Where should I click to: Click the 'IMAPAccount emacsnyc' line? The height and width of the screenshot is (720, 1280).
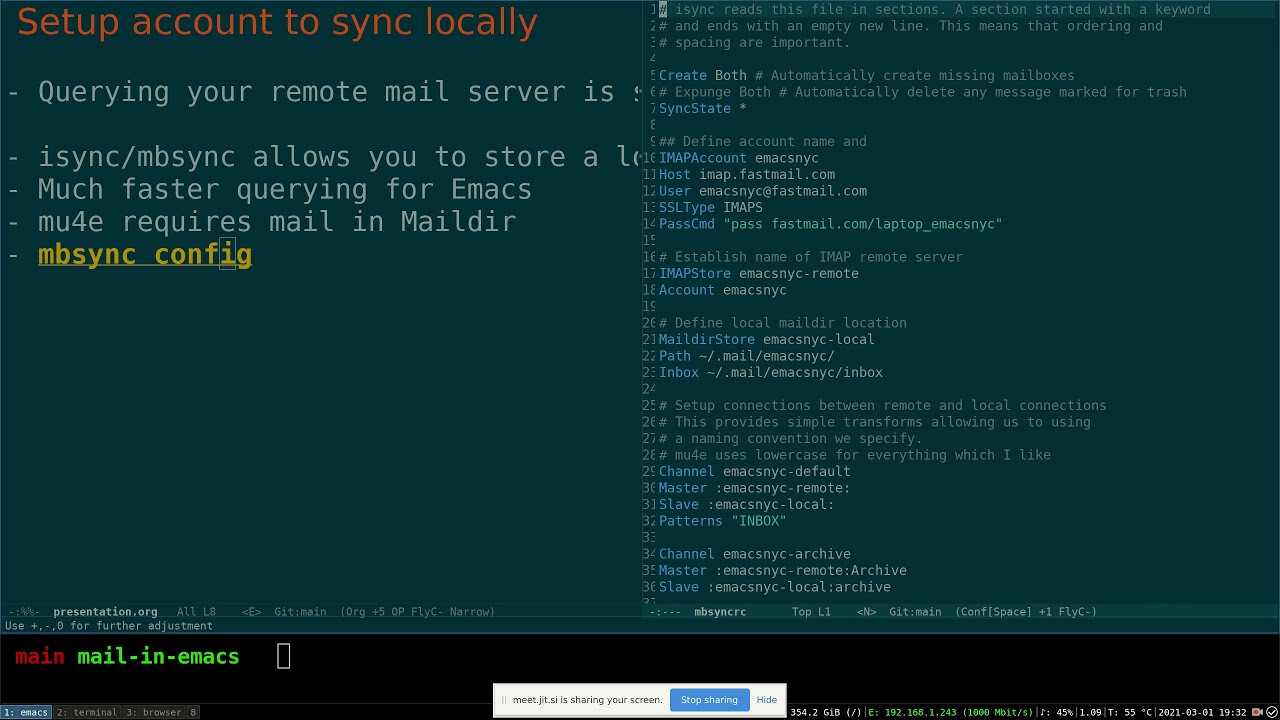pyautogui.click(x=739, y=158)
